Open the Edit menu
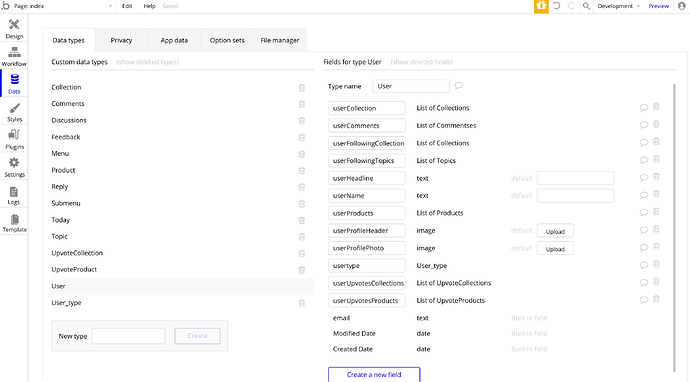The height and width of the screenshot is (382, 690). click(127, 6)
